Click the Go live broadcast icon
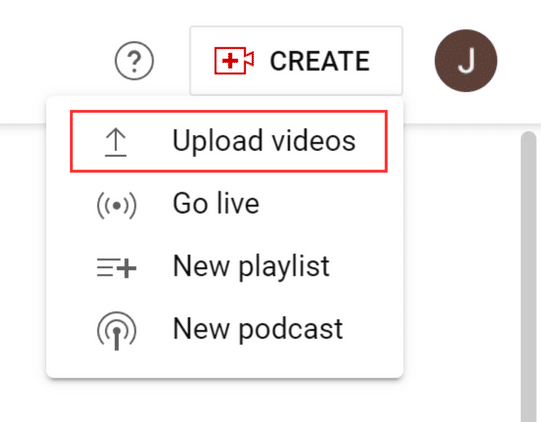Viewport: 541px width, 422px height. click(117, 206)
